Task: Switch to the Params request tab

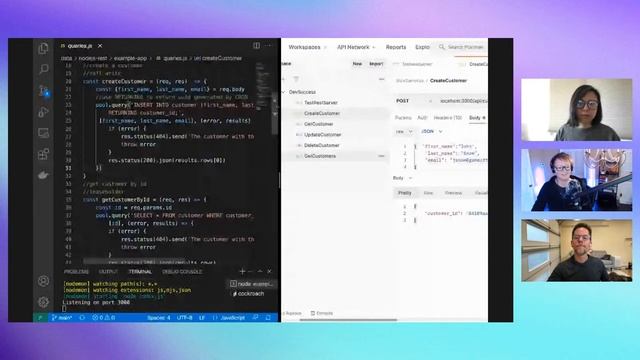Action: (403, 118)
